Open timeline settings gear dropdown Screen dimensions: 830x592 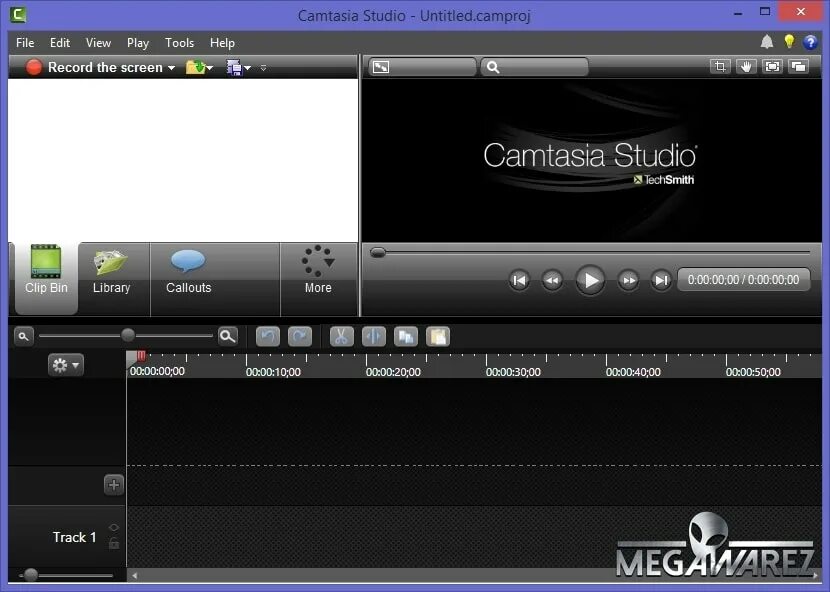pyautogui.click(x=66, y=365)
